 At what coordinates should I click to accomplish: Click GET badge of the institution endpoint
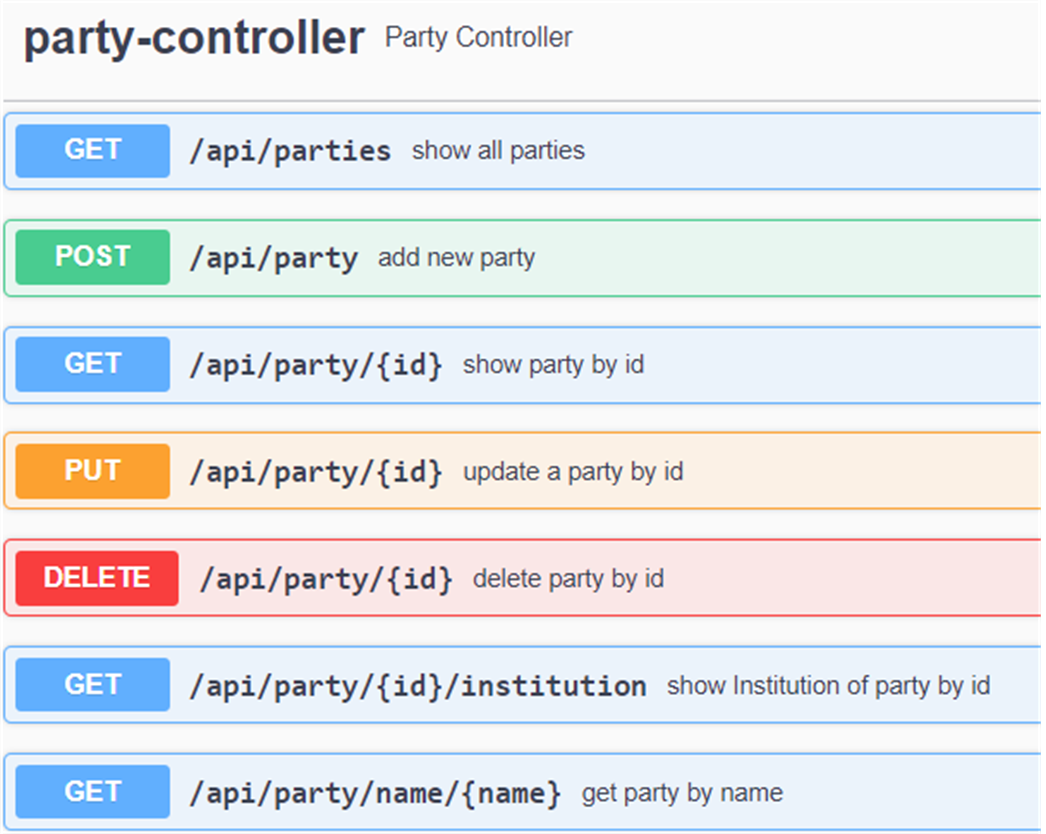(x=93, y=685)
